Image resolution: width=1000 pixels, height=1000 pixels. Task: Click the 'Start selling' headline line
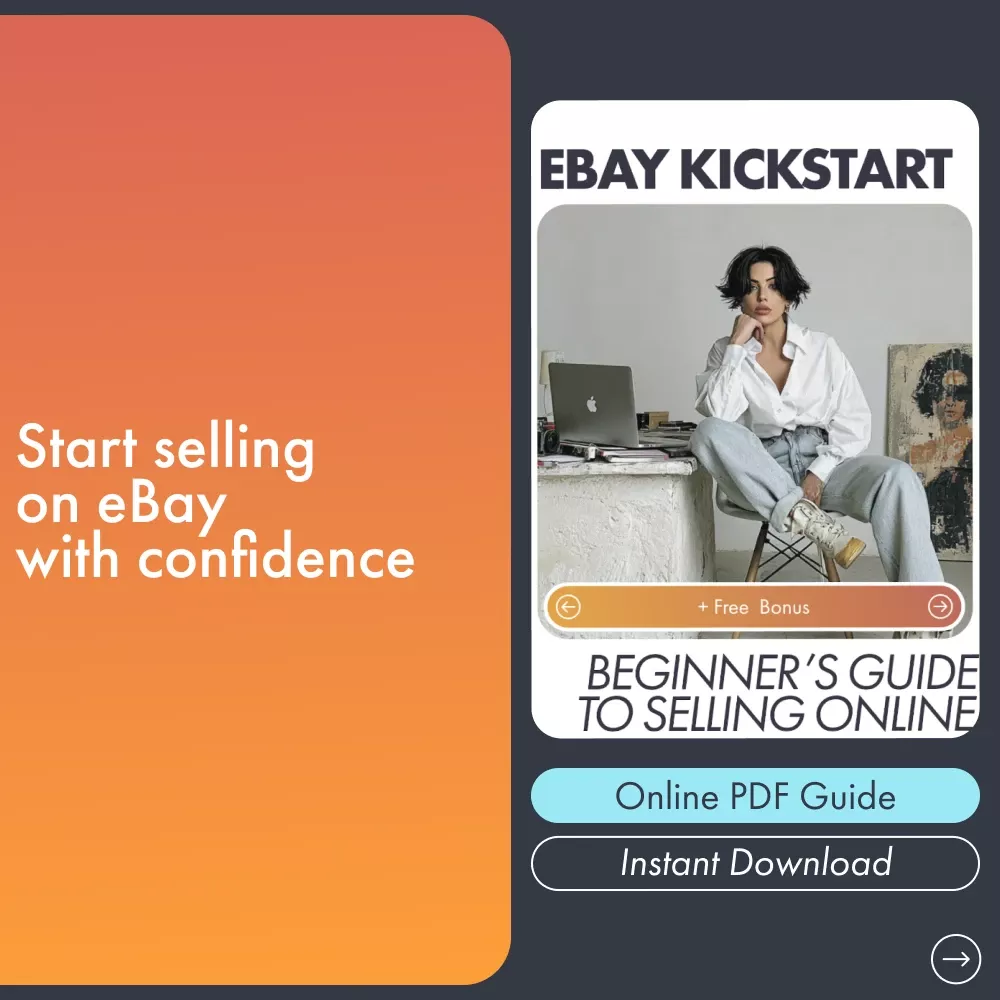pos(166,449)
